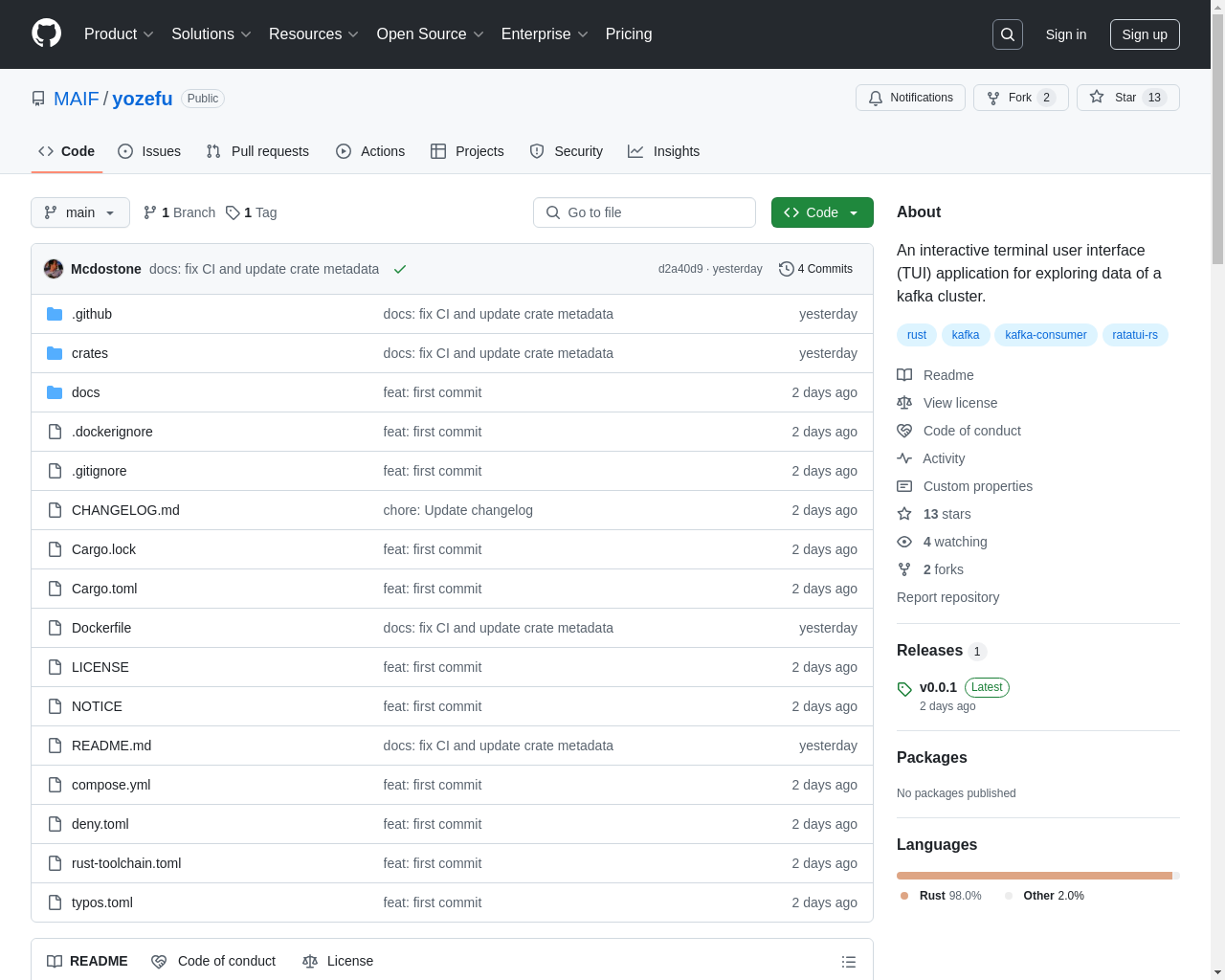Open the CHANGELOG.md file
The width and height of the screenshot is (1225, 980).
tap(125, 510)
